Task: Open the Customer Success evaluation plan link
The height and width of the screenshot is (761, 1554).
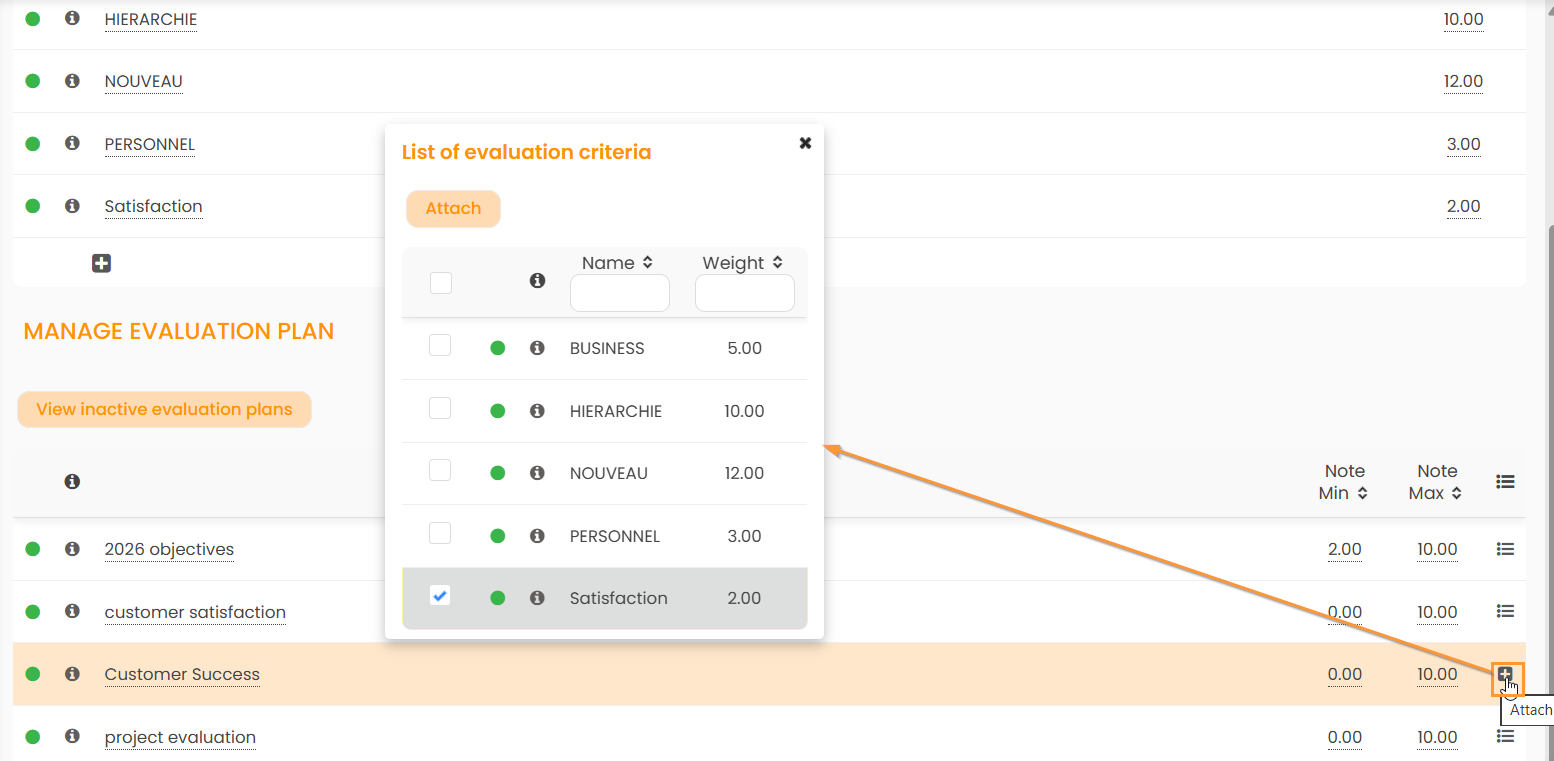Action: [x=182, y=674]
